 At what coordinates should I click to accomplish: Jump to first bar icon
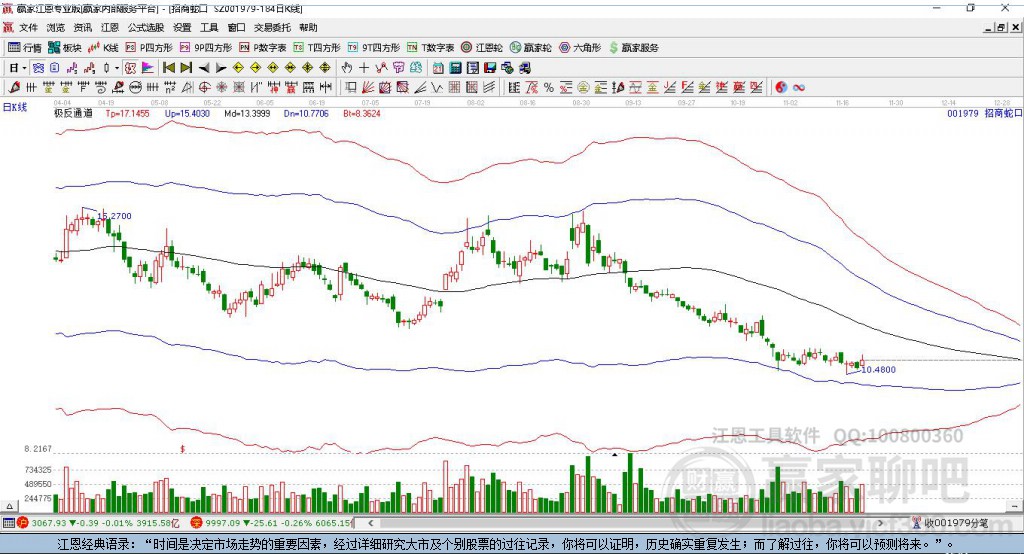tap(169, 68)
